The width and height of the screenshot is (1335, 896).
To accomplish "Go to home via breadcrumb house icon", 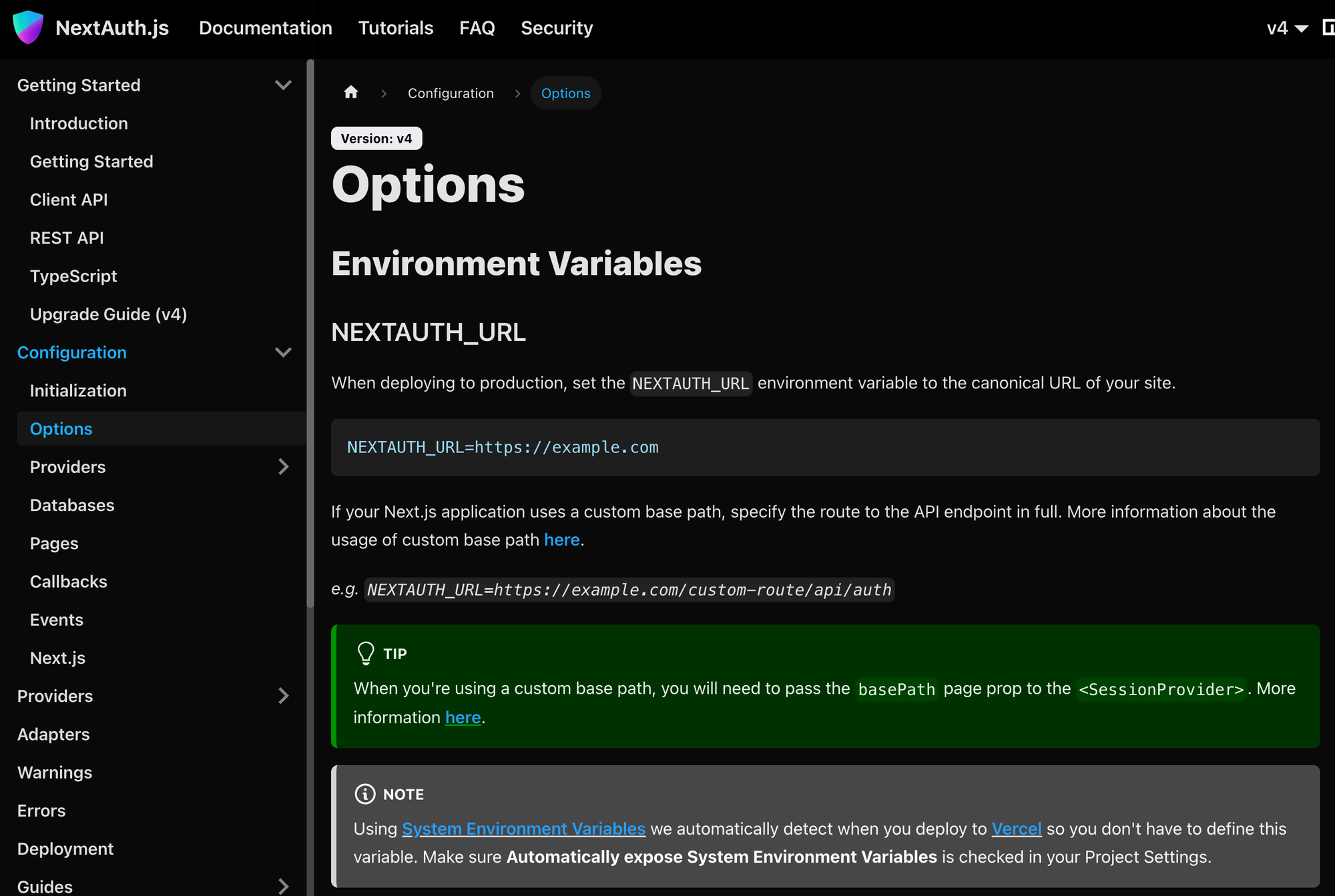I will coord(351,93).
